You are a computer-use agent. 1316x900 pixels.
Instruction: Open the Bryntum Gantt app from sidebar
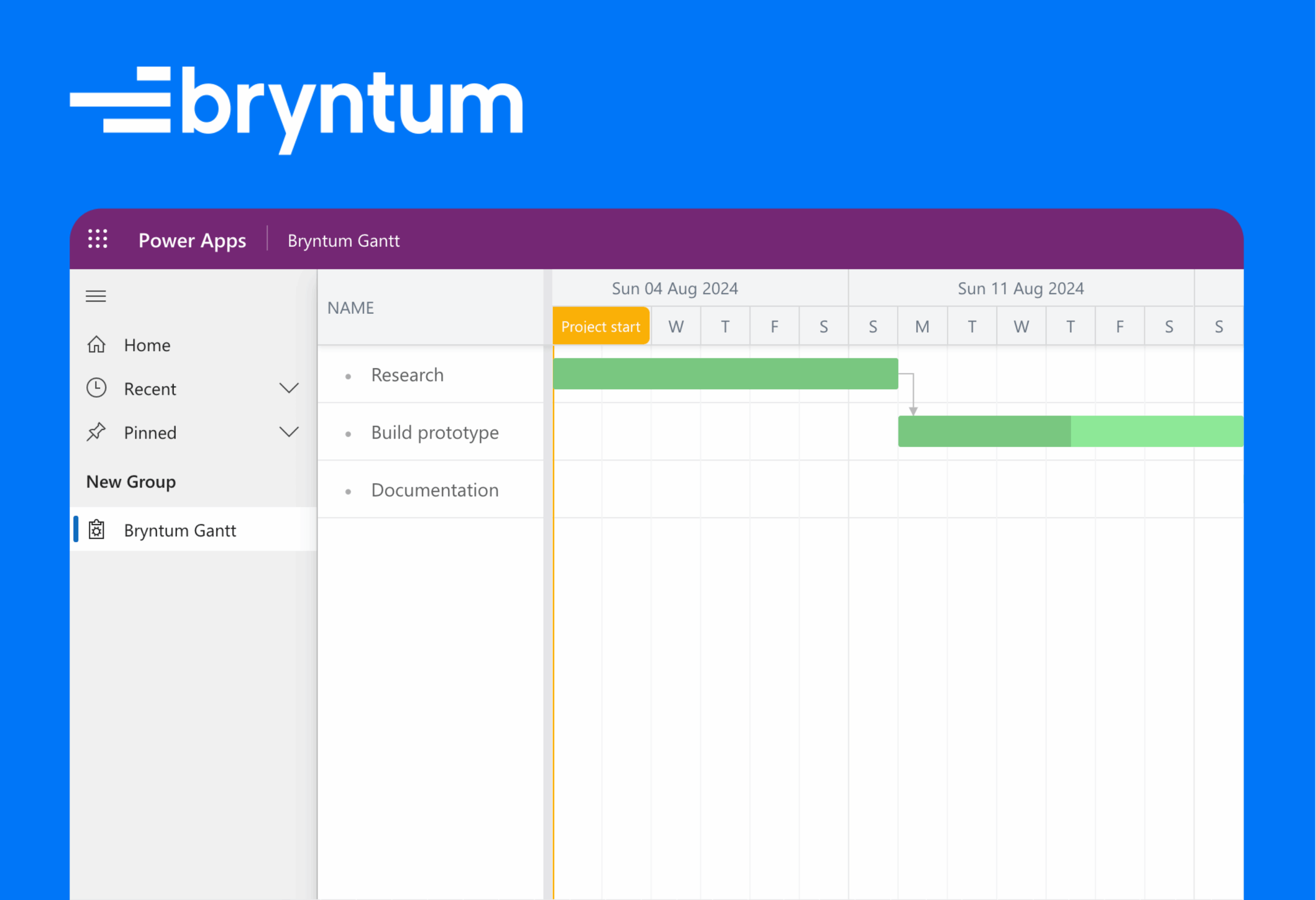(180, 530)
